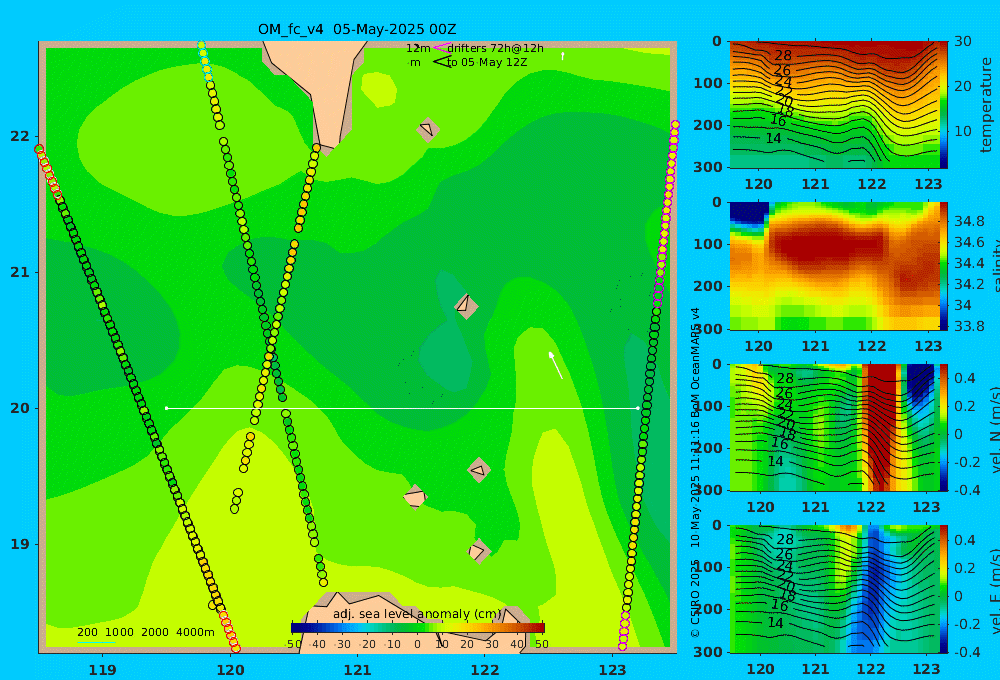
Task: Open the eastward velocity section panel
Action: pos(833,589)
